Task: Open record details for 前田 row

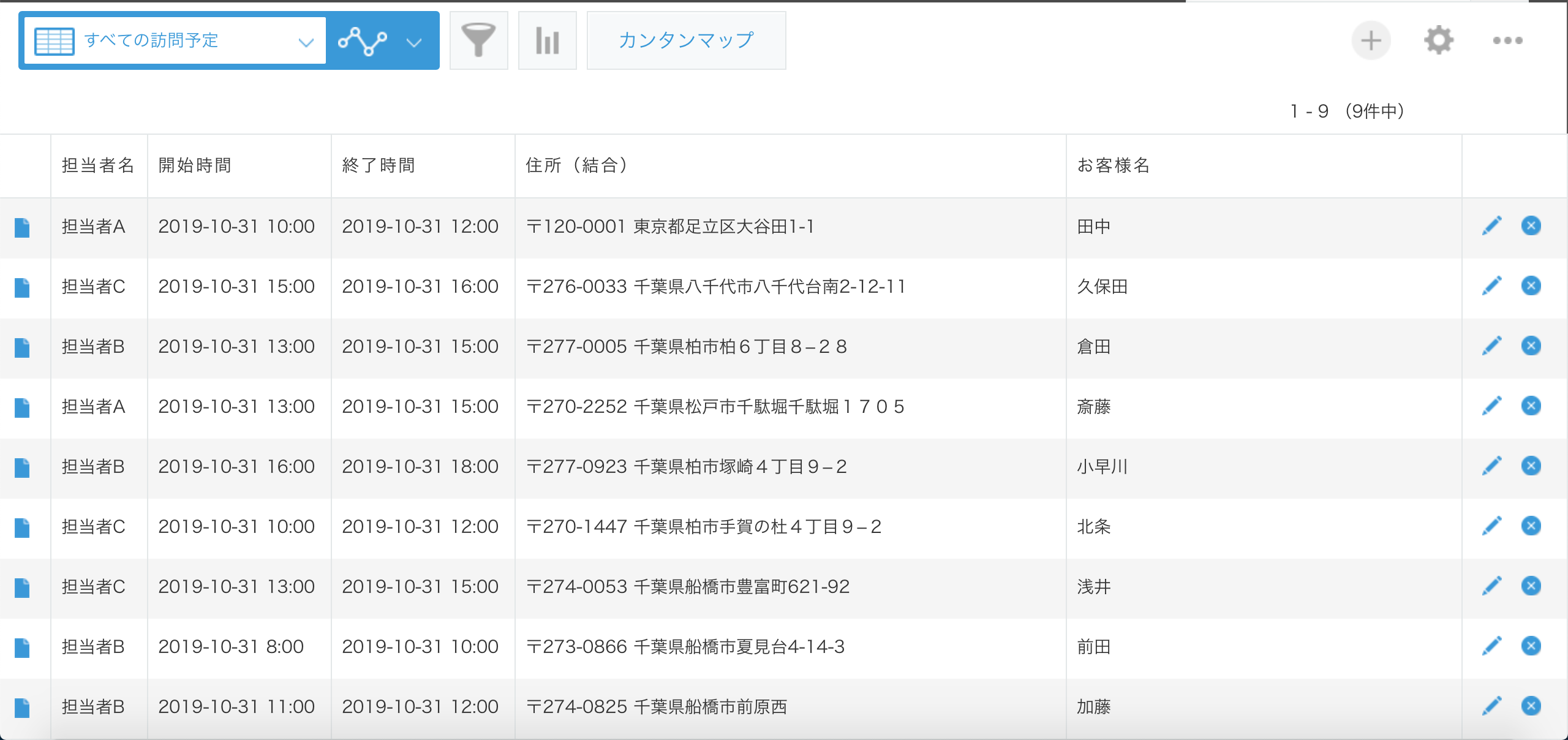Action: [22, 647]
